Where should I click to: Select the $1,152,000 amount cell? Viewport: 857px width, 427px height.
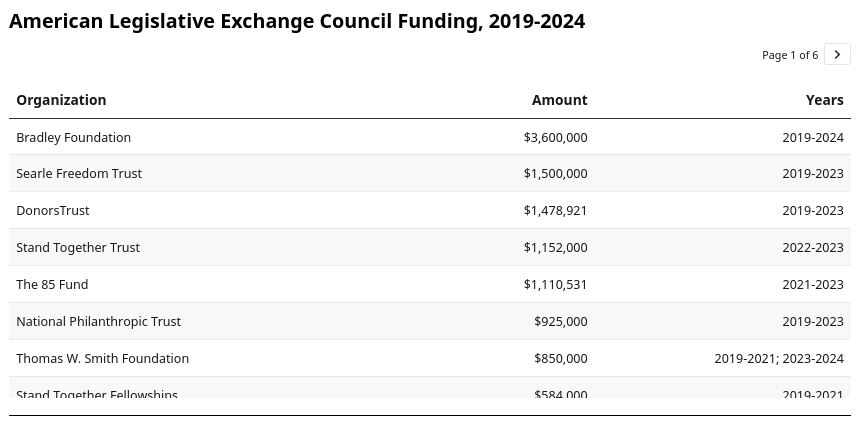point(555,248)
